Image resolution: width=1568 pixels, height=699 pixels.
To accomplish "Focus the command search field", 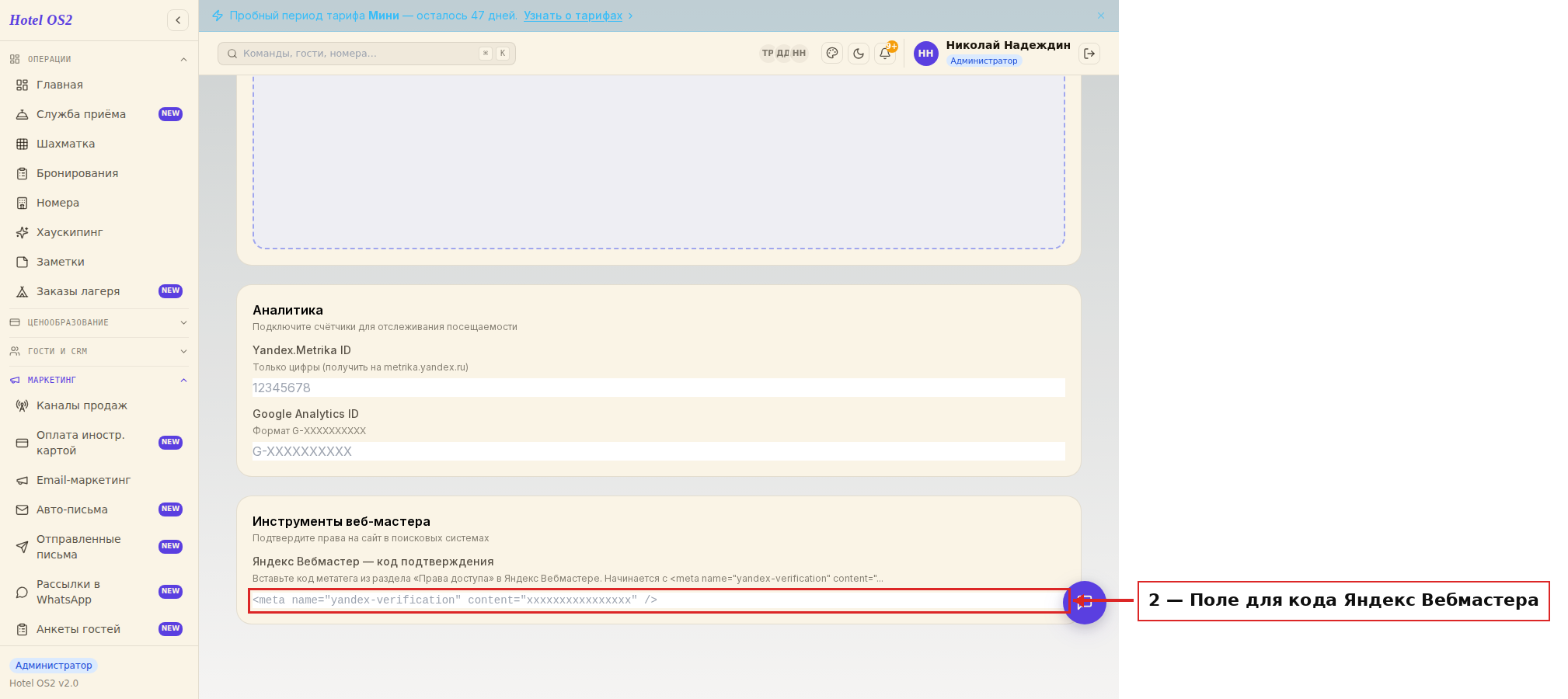I will click(367, 54).
